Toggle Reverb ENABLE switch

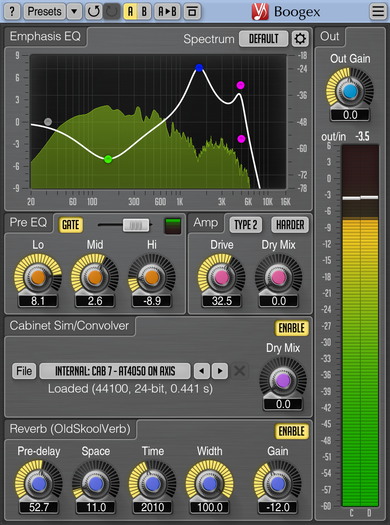pyautogui.click(x=292, y=432)
